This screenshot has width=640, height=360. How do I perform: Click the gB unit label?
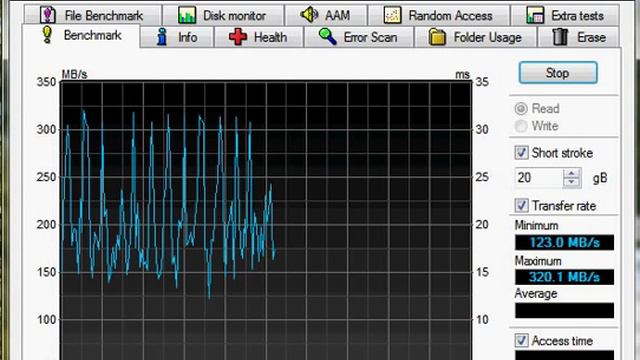point(600,178)
